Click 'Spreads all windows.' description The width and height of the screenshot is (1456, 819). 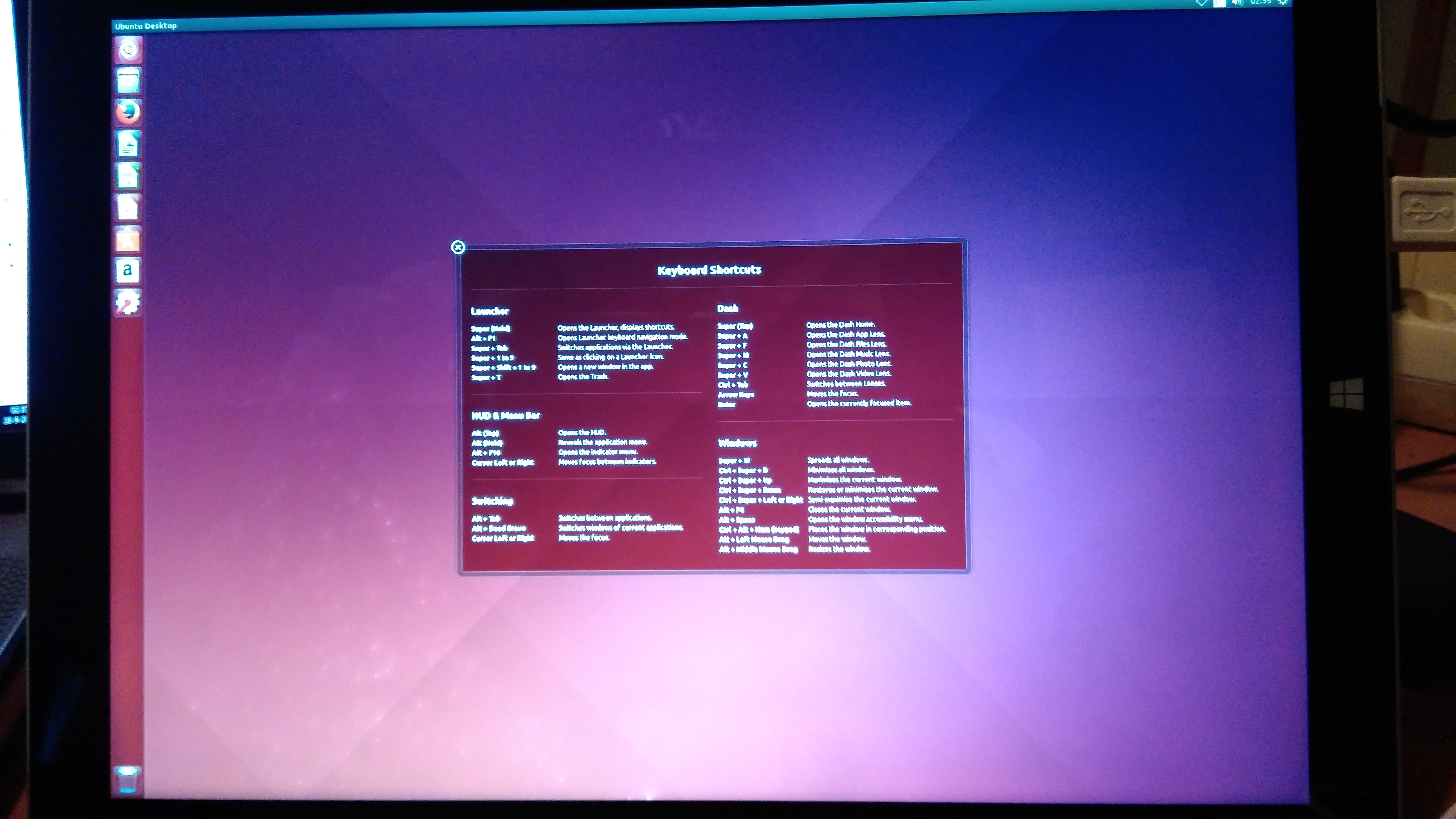[x=839, y=460]
